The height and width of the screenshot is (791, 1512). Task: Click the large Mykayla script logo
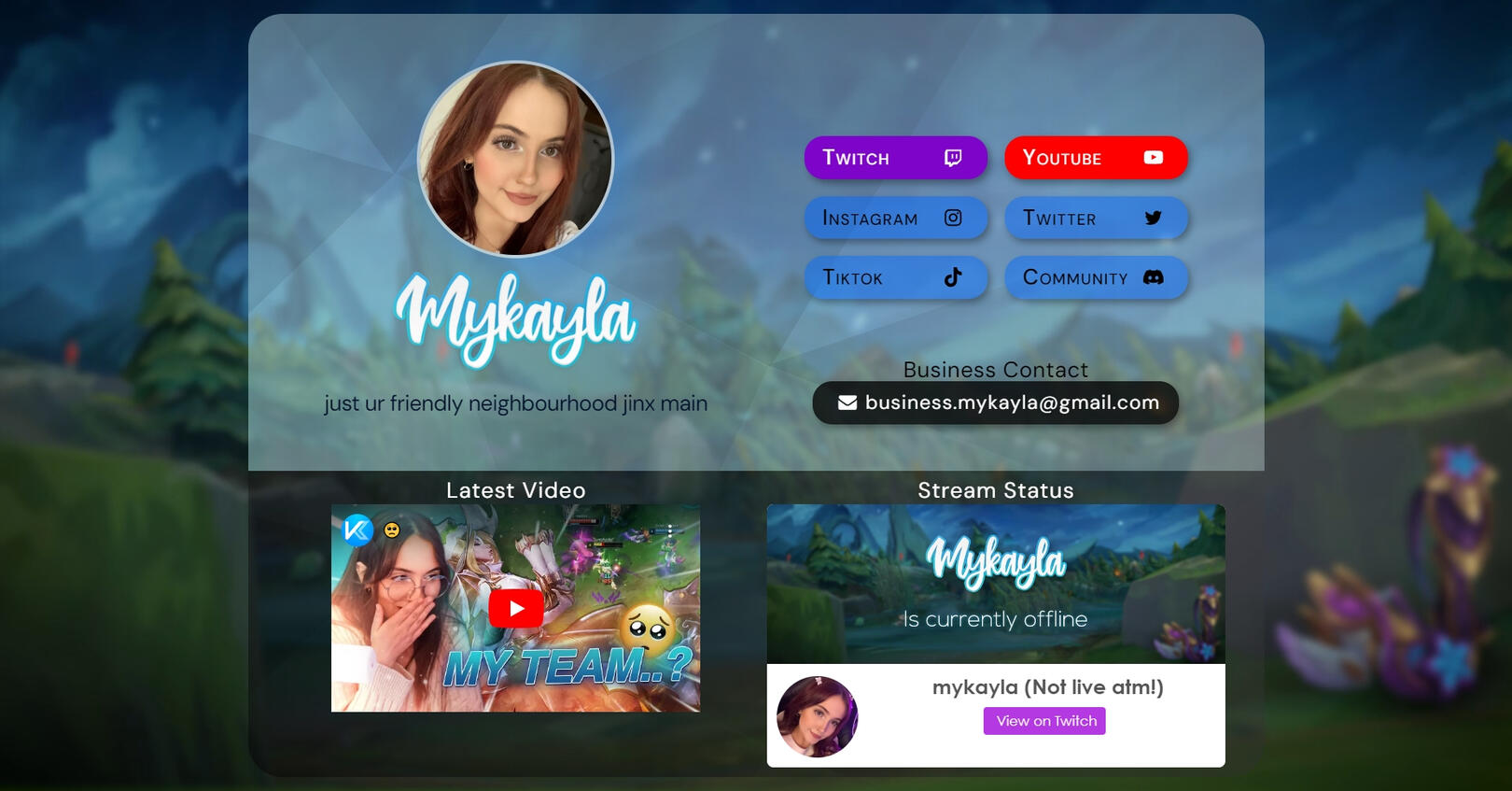pos(515,318)
